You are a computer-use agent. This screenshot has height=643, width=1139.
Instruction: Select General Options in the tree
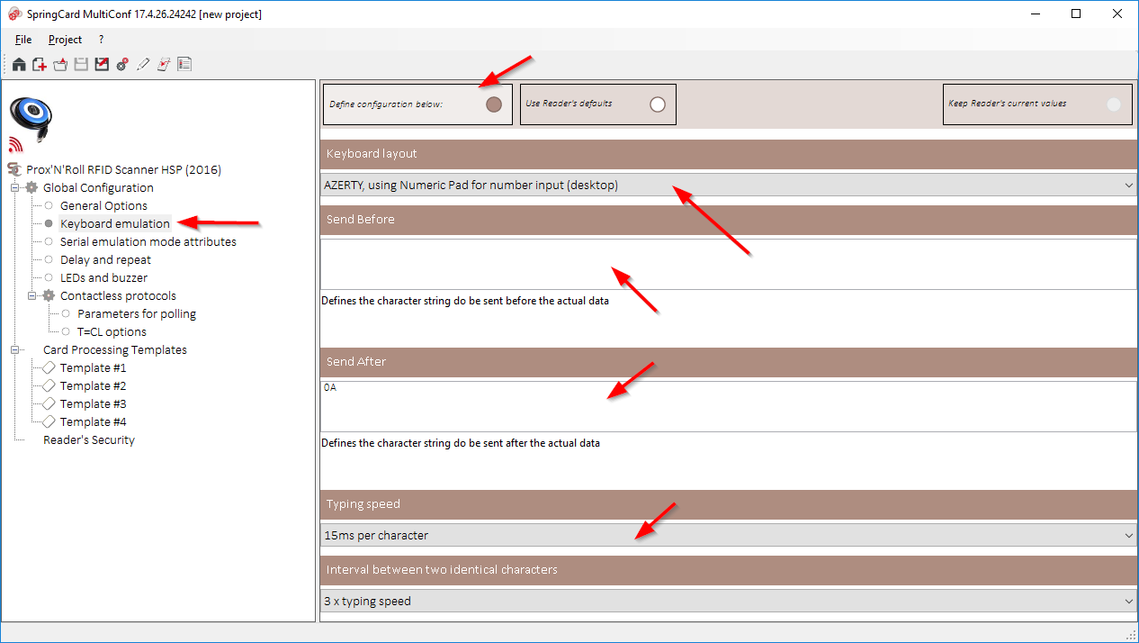104,206
